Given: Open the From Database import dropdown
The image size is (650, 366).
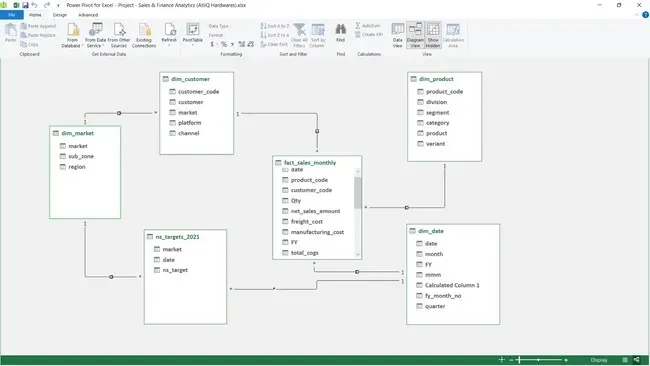Looking at the screenshot, I should coord(73,36).
